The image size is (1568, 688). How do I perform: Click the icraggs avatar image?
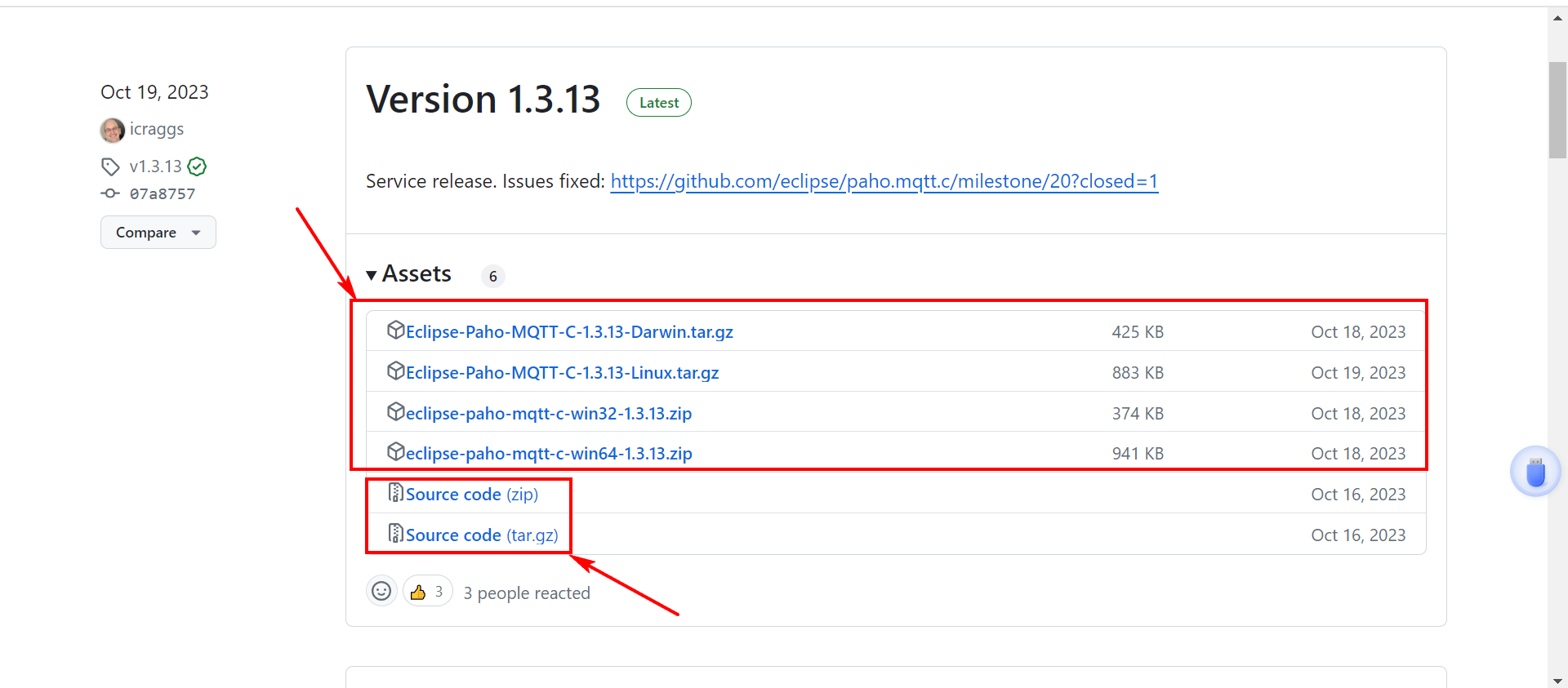click(112, 130)
